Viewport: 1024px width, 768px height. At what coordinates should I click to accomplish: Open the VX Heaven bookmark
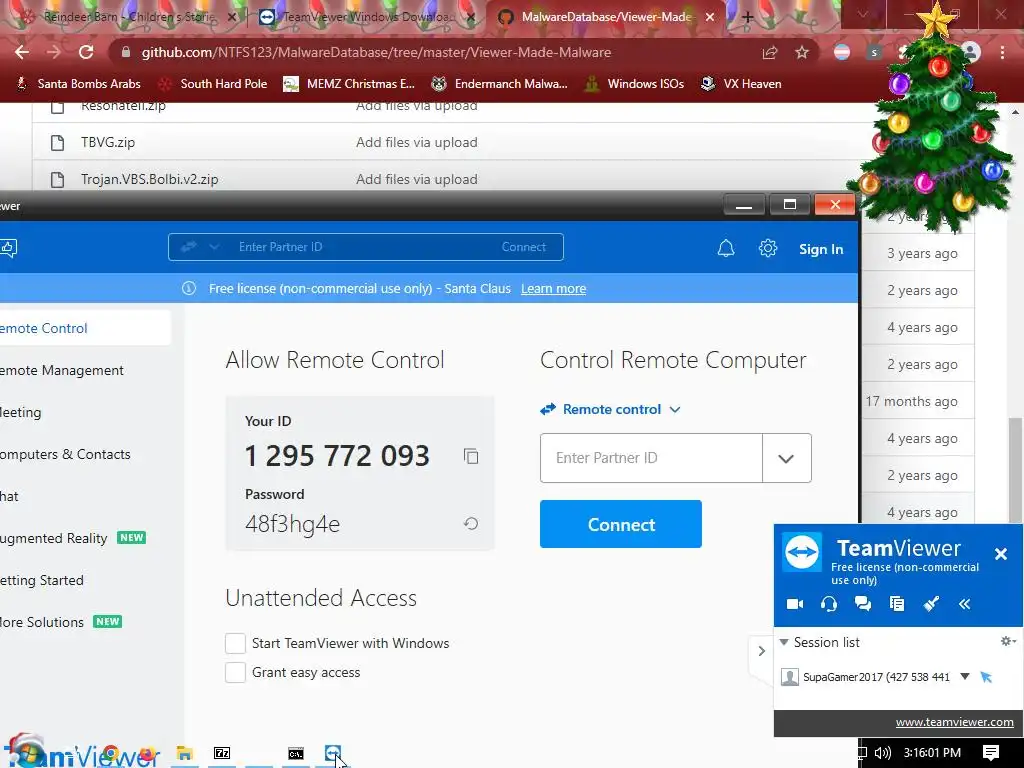click(x=741, y=84)
